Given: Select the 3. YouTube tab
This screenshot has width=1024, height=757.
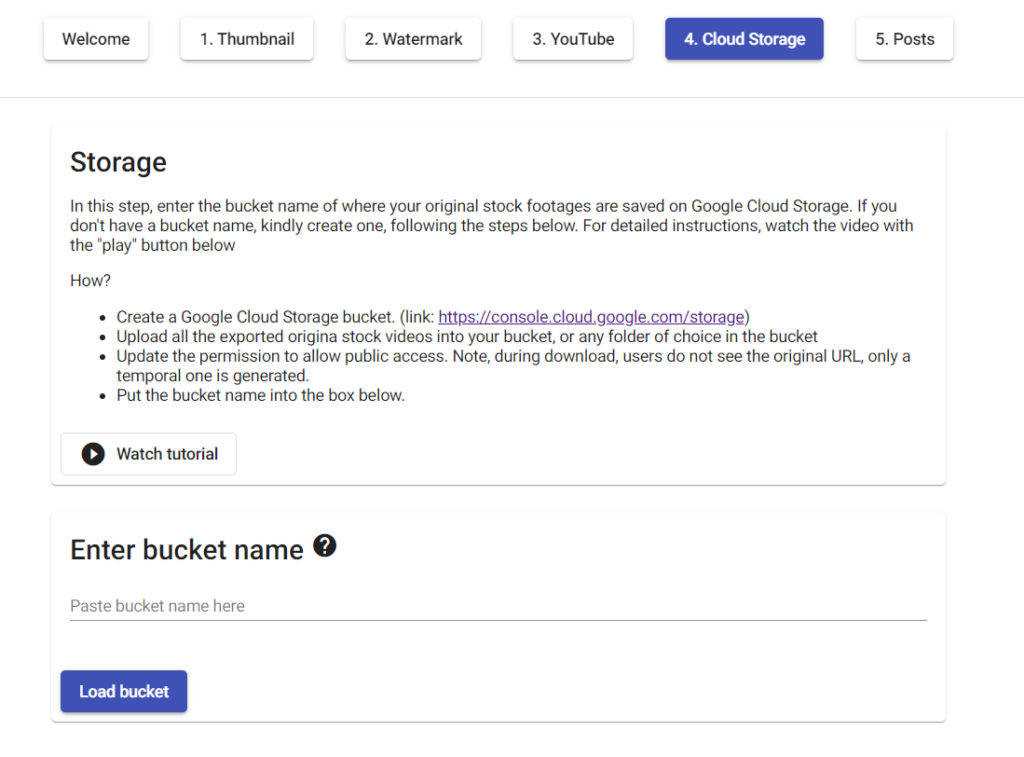Looking at the screenshot, I should click(x=573, y=39).
